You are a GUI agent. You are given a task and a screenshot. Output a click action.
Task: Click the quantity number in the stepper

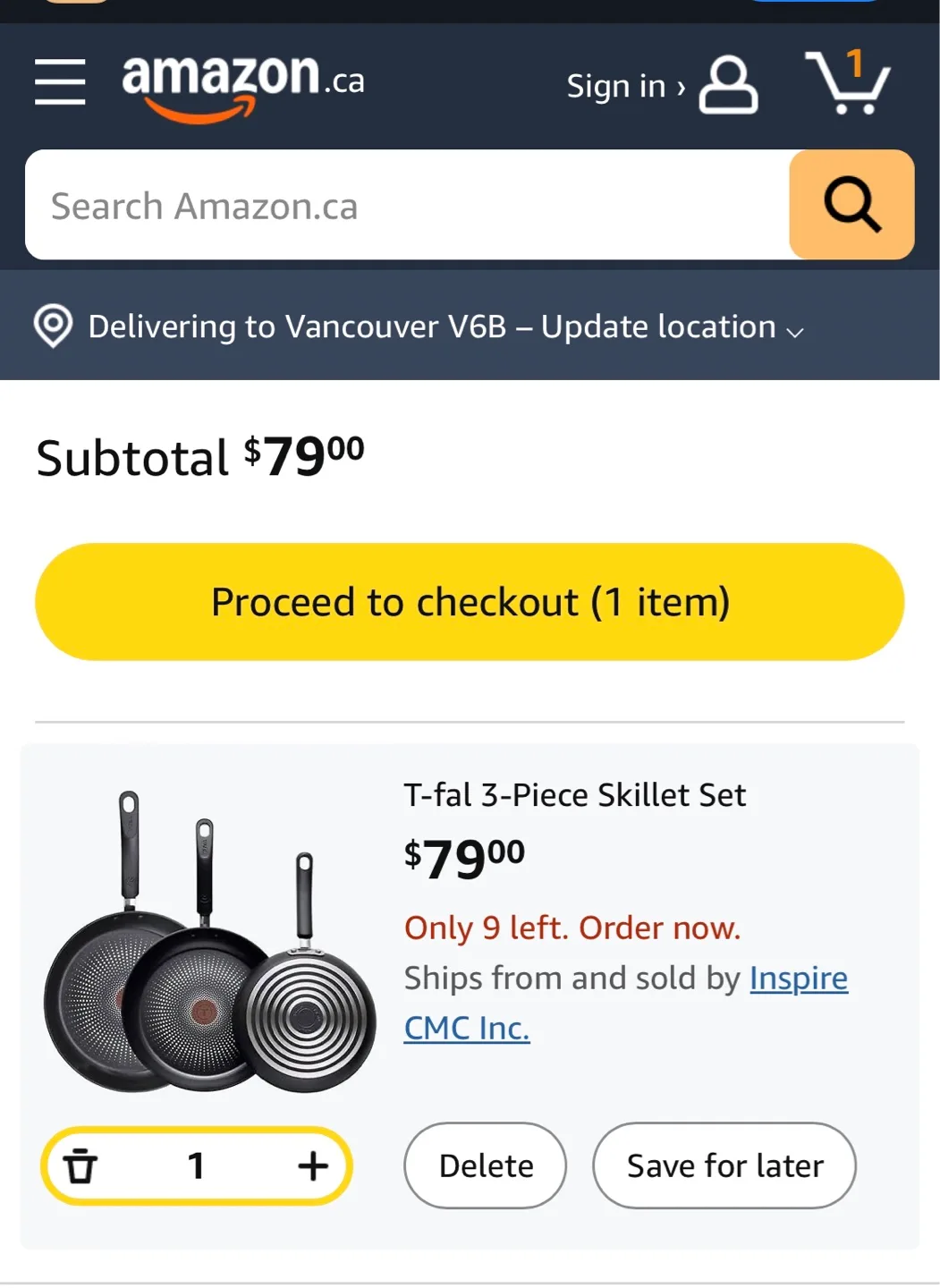195,1165
